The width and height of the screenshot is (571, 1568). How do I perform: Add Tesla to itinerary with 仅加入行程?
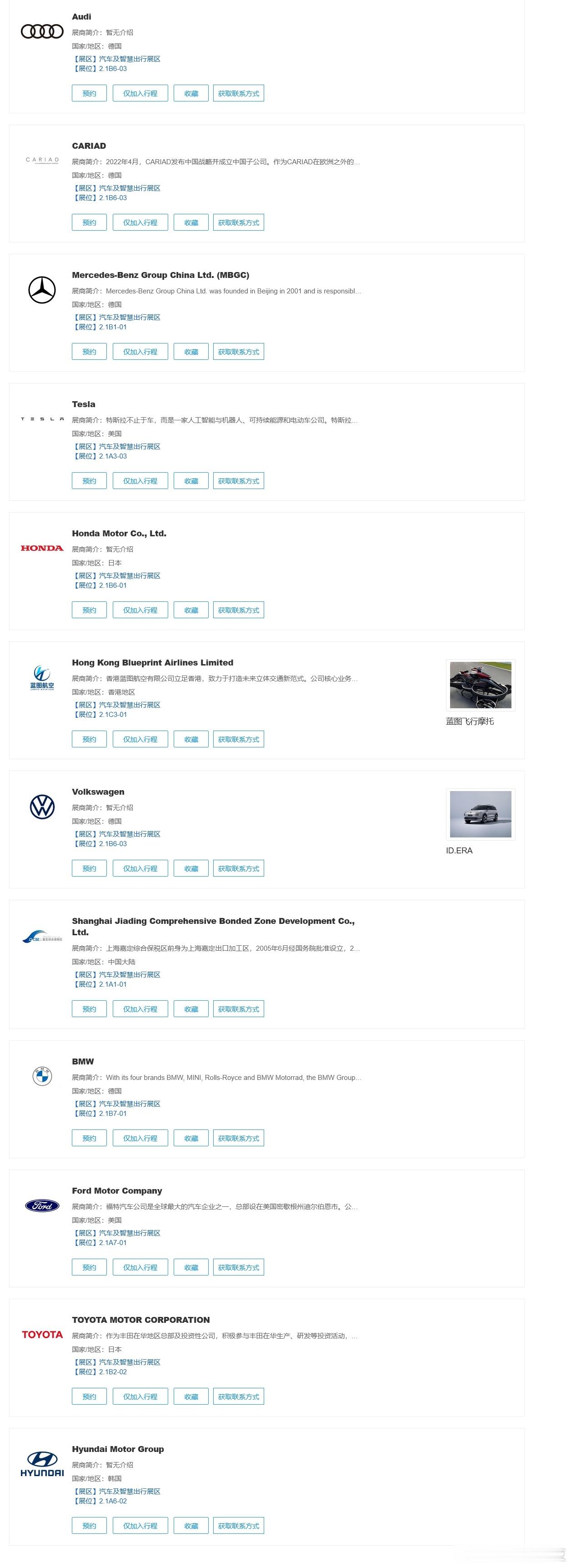[140, 481]
